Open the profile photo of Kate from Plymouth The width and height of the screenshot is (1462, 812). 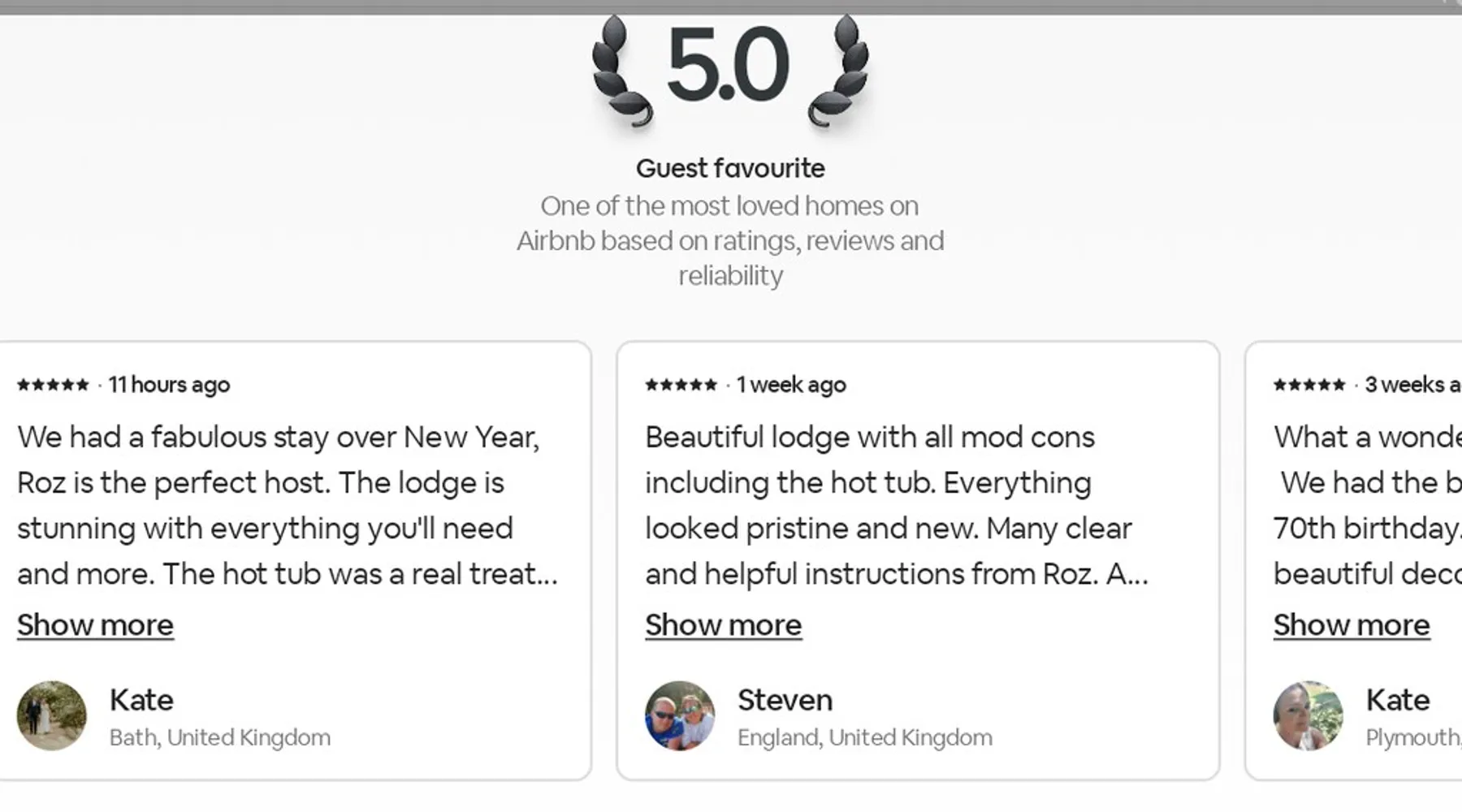[x=1308, y=715]
